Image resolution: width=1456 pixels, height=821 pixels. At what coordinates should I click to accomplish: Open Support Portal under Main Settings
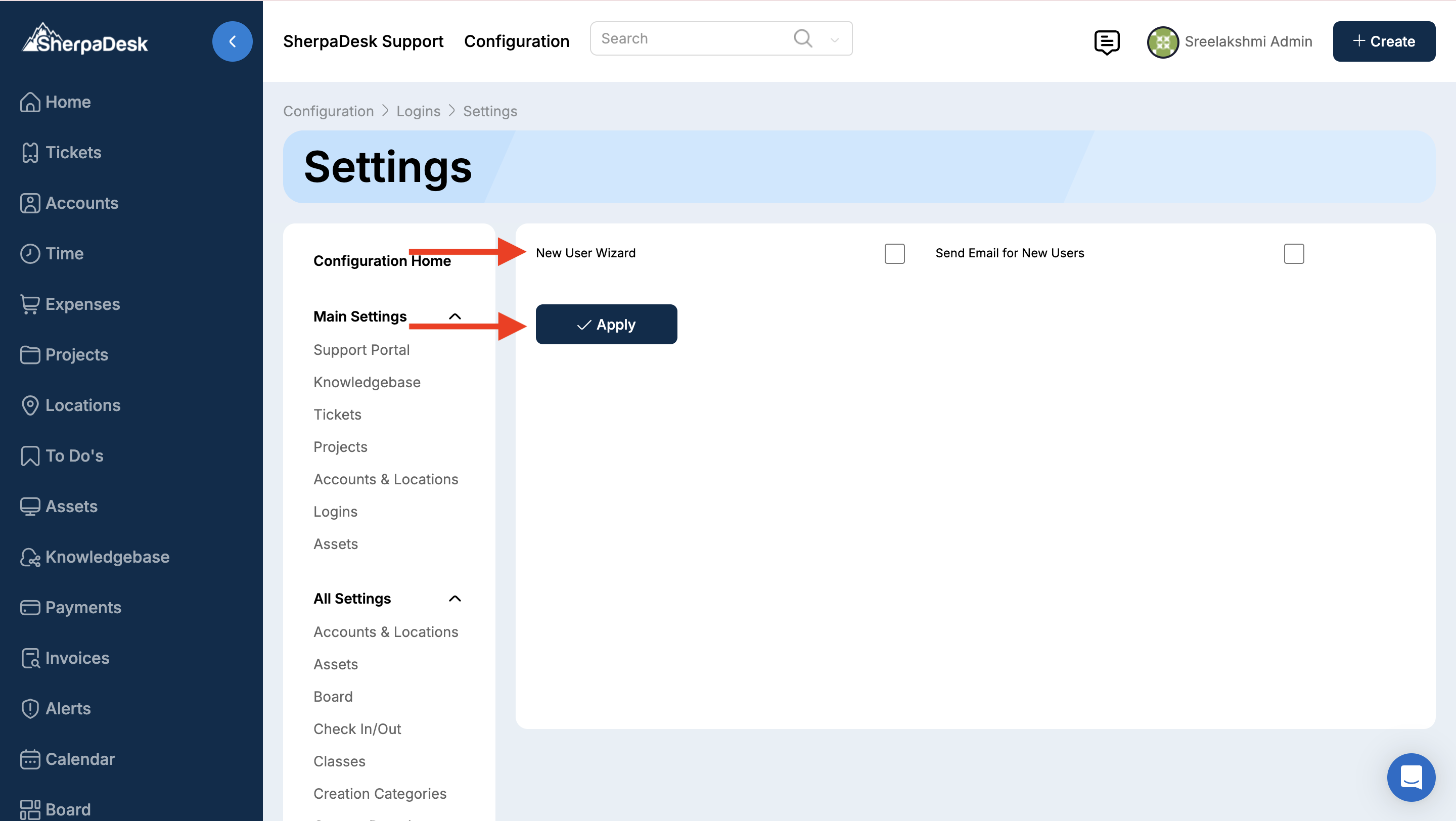tap(362, 350)
